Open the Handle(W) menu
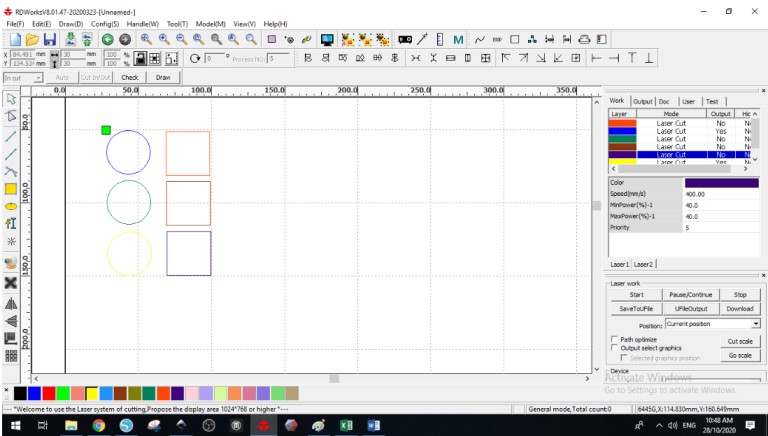Screen dimensions: 768x436 coord(143,24)
